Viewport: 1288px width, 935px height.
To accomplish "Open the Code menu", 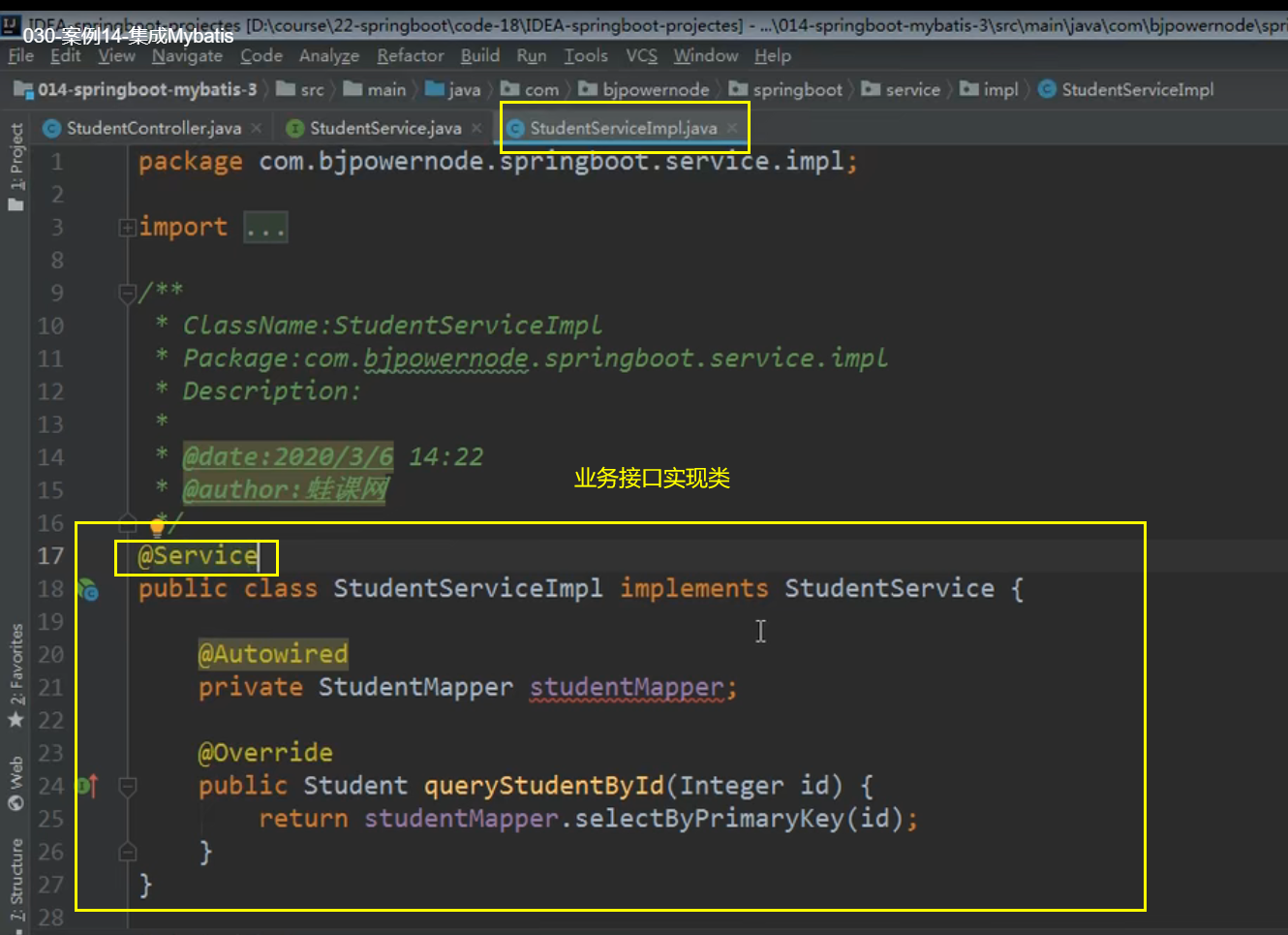I will (x=261, y=55).
